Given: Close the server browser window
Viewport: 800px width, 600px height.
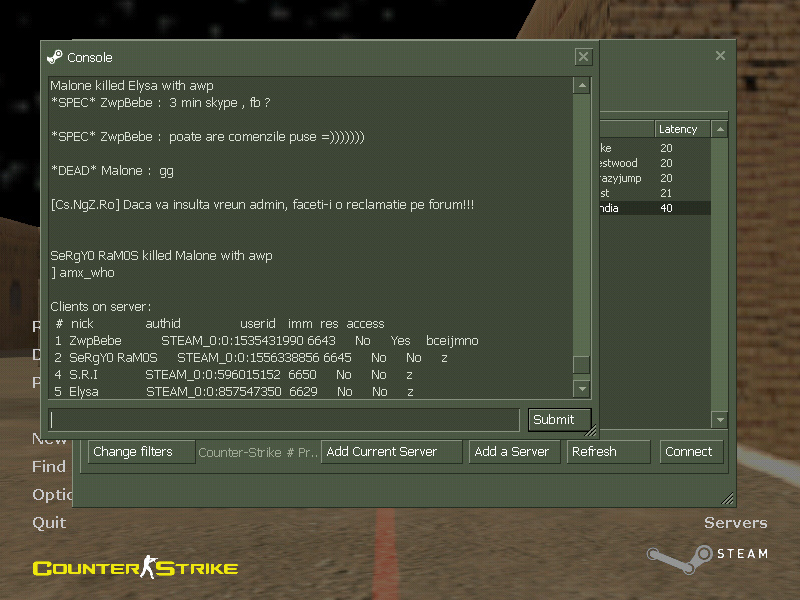Looking at the screenshot, I should [x=720, y=56].
